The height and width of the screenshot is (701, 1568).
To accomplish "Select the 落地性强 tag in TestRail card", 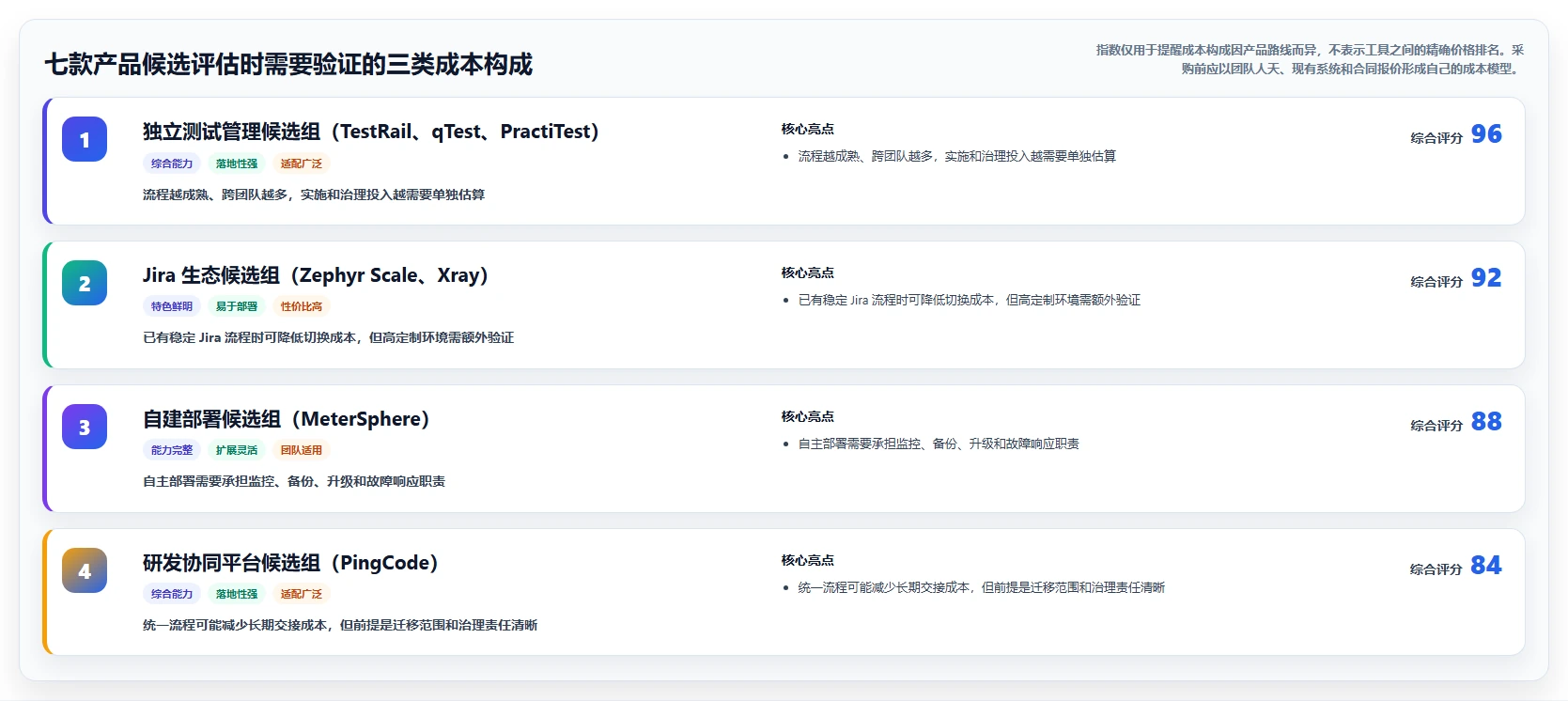I will (237, 164).
